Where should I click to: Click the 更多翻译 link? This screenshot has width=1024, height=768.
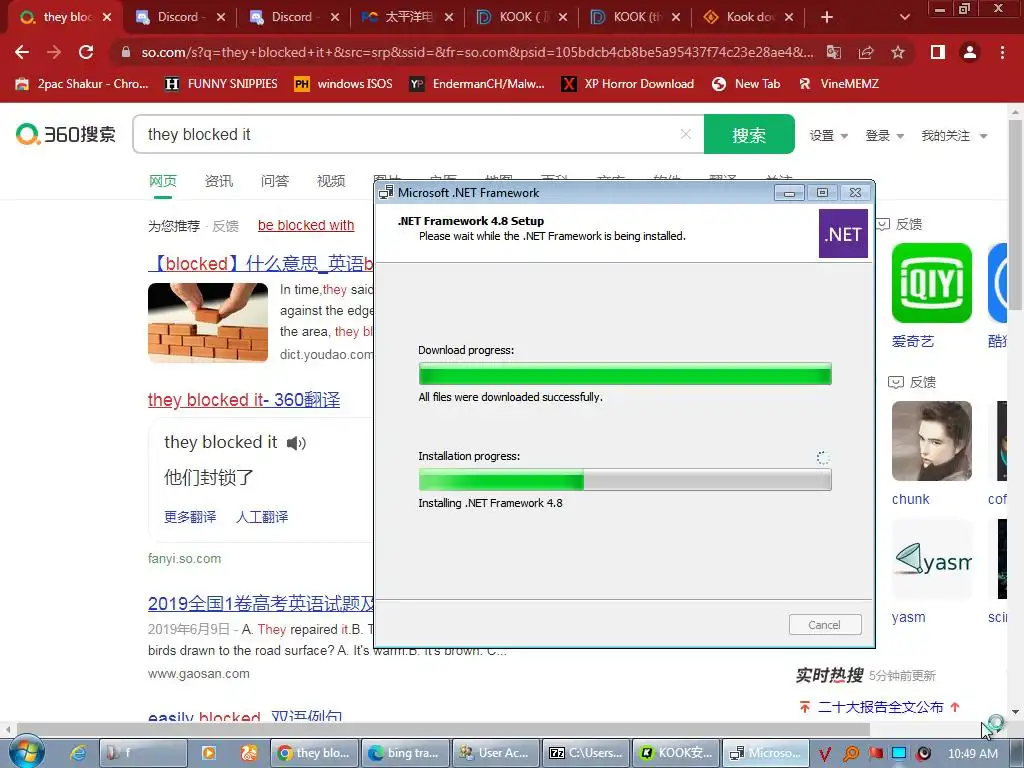pos(190,517)
